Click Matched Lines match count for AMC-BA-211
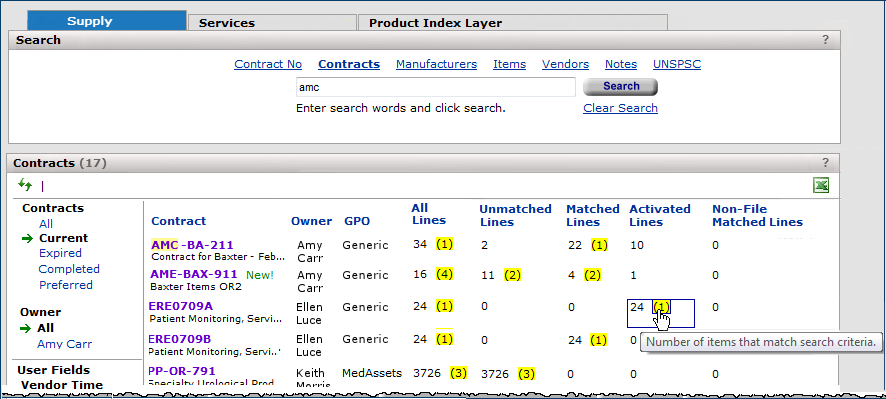This screenshot has height=399, width=886. click(x=600, y=245)
